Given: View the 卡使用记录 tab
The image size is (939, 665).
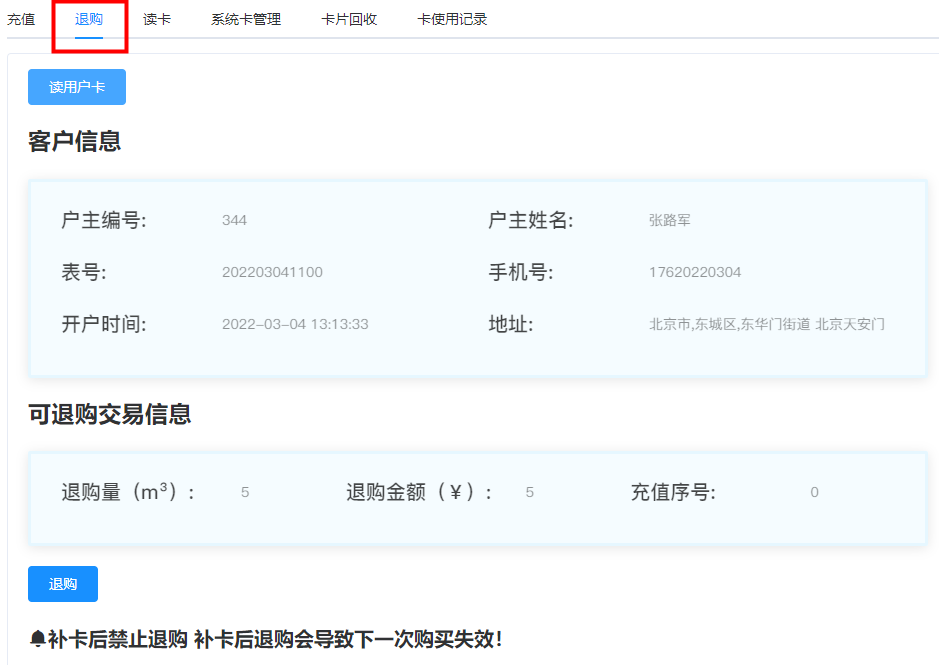Looking at the screenshot, I should (452, 19).
